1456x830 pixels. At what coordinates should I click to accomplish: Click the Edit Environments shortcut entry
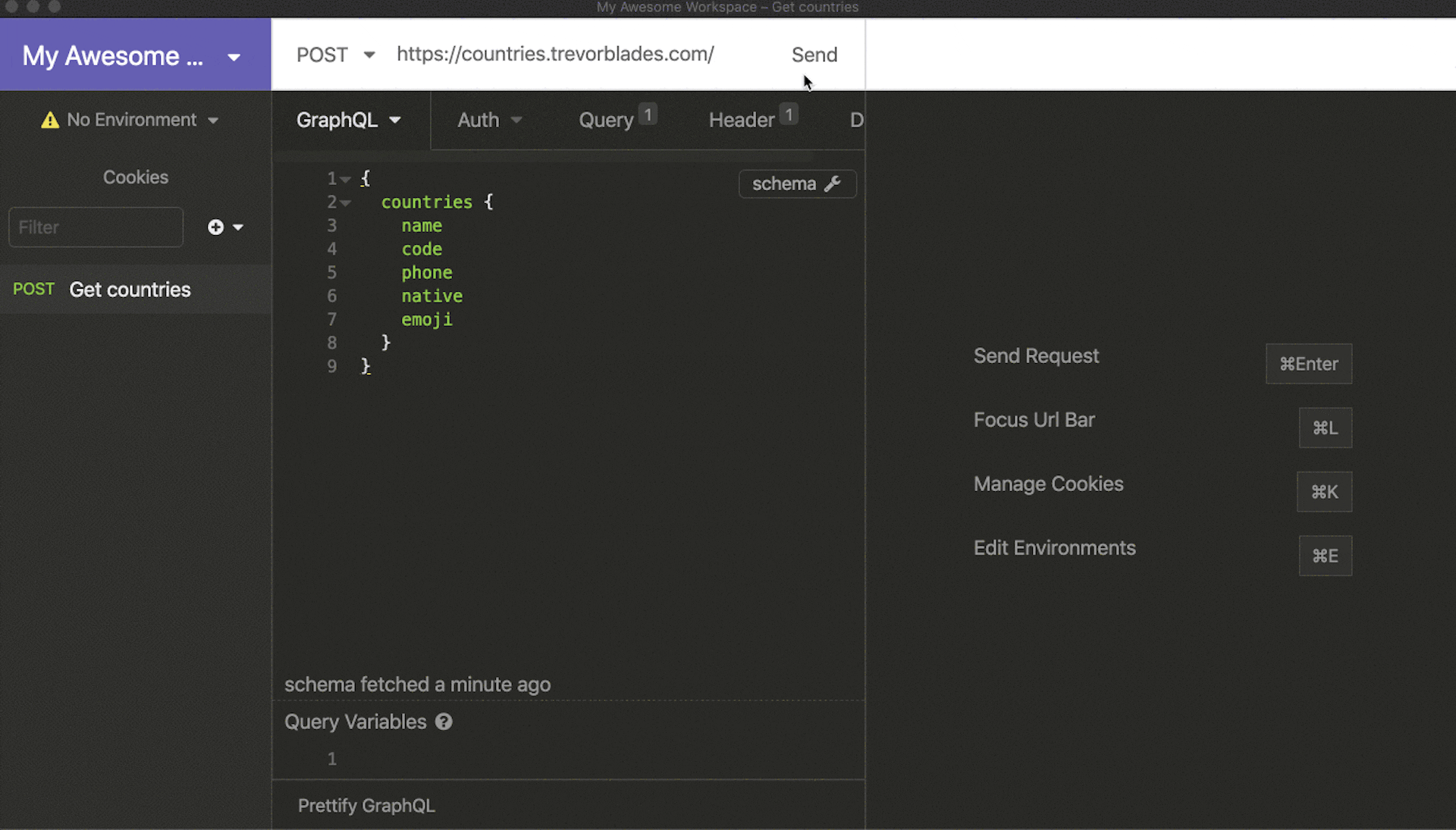click(1054, 547)
